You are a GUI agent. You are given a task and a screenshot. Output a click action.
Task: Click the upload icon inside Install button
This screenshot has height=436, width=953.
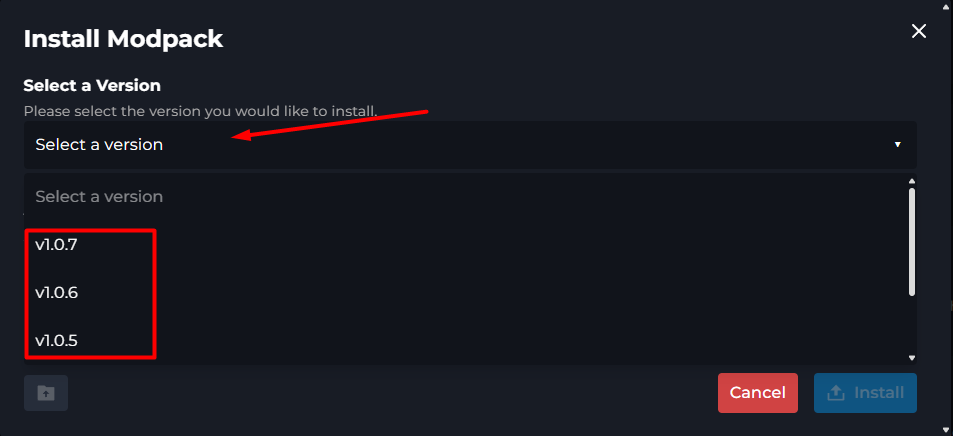pos(836,393)
